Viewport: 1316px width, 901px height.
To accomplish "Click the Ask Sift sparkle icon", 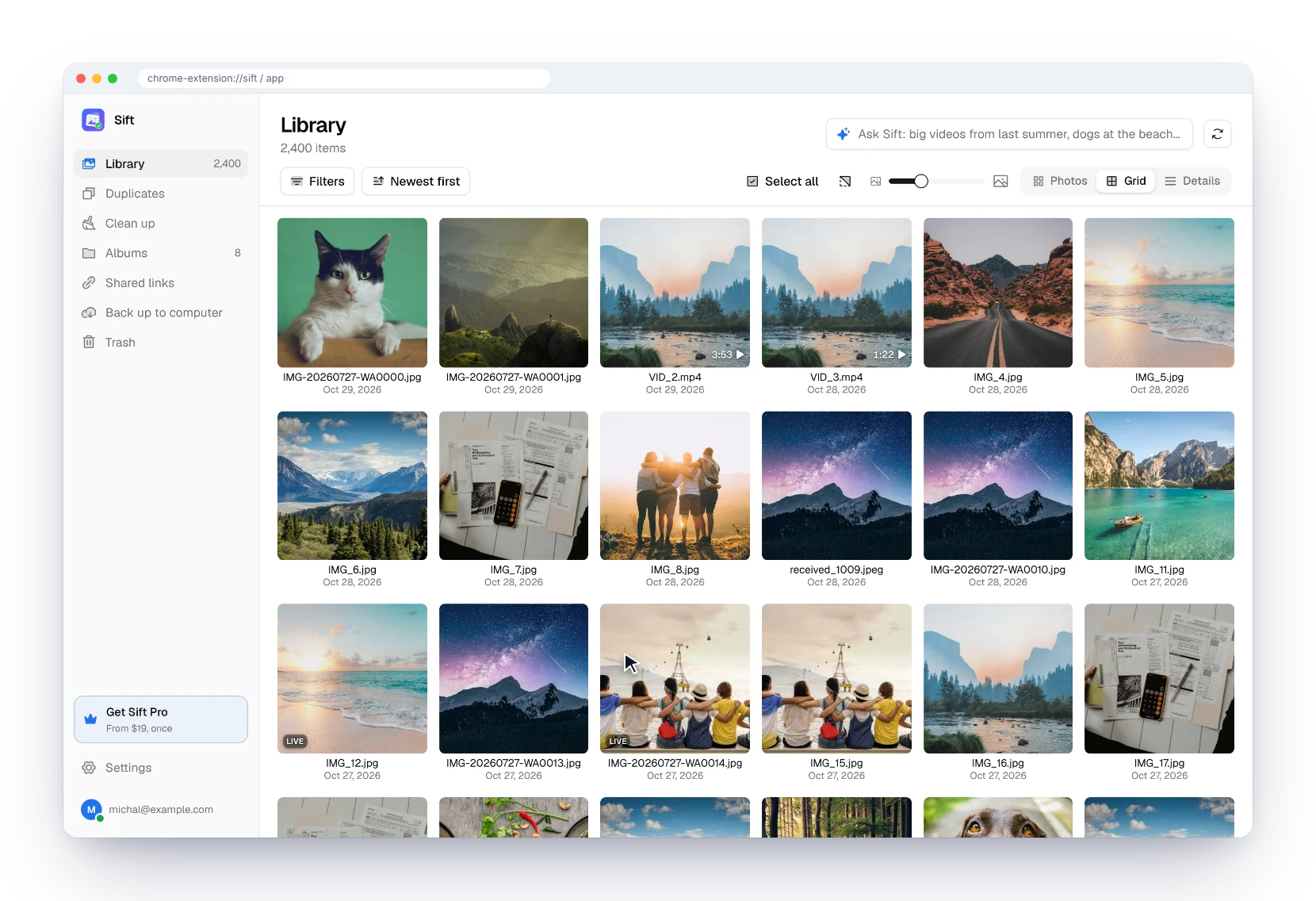I will 844,134.
